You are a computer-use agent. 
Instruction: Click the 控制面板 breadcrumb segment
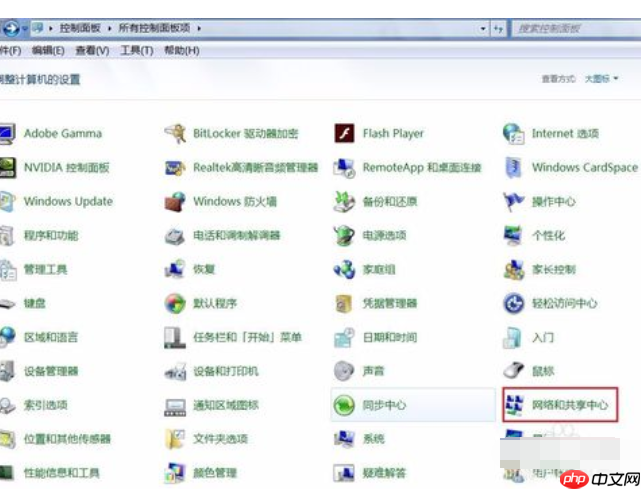80,28
